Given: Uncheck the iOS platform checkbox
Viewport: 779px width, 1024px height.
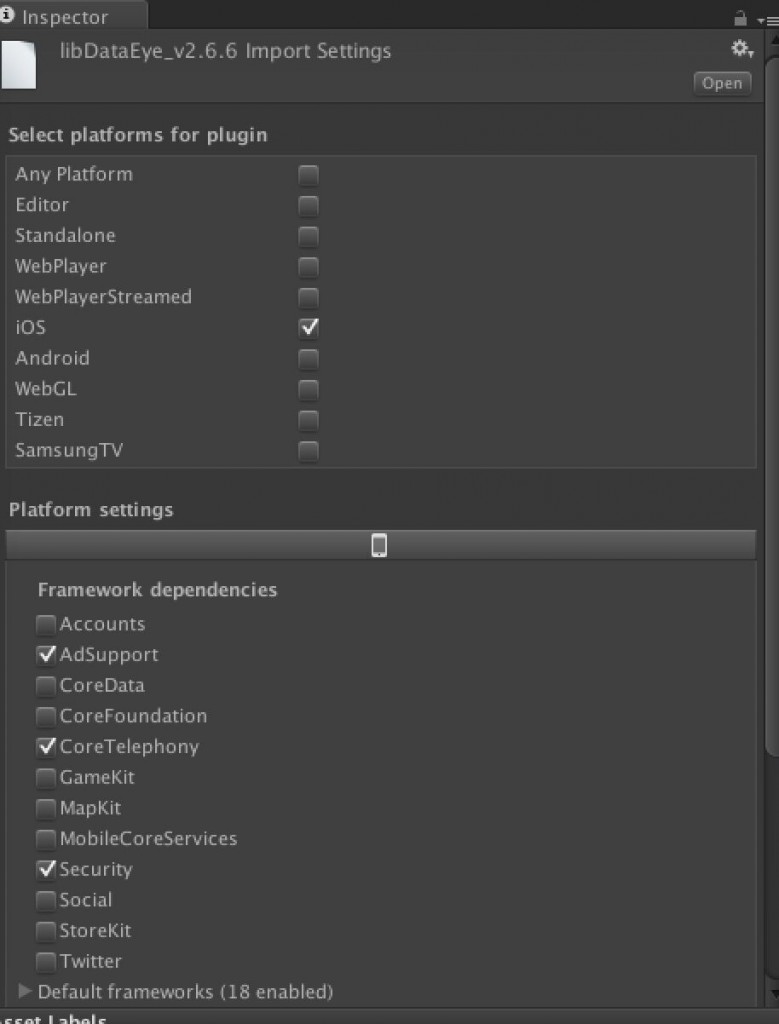Looking at the screenshot, I should [308, 328].
